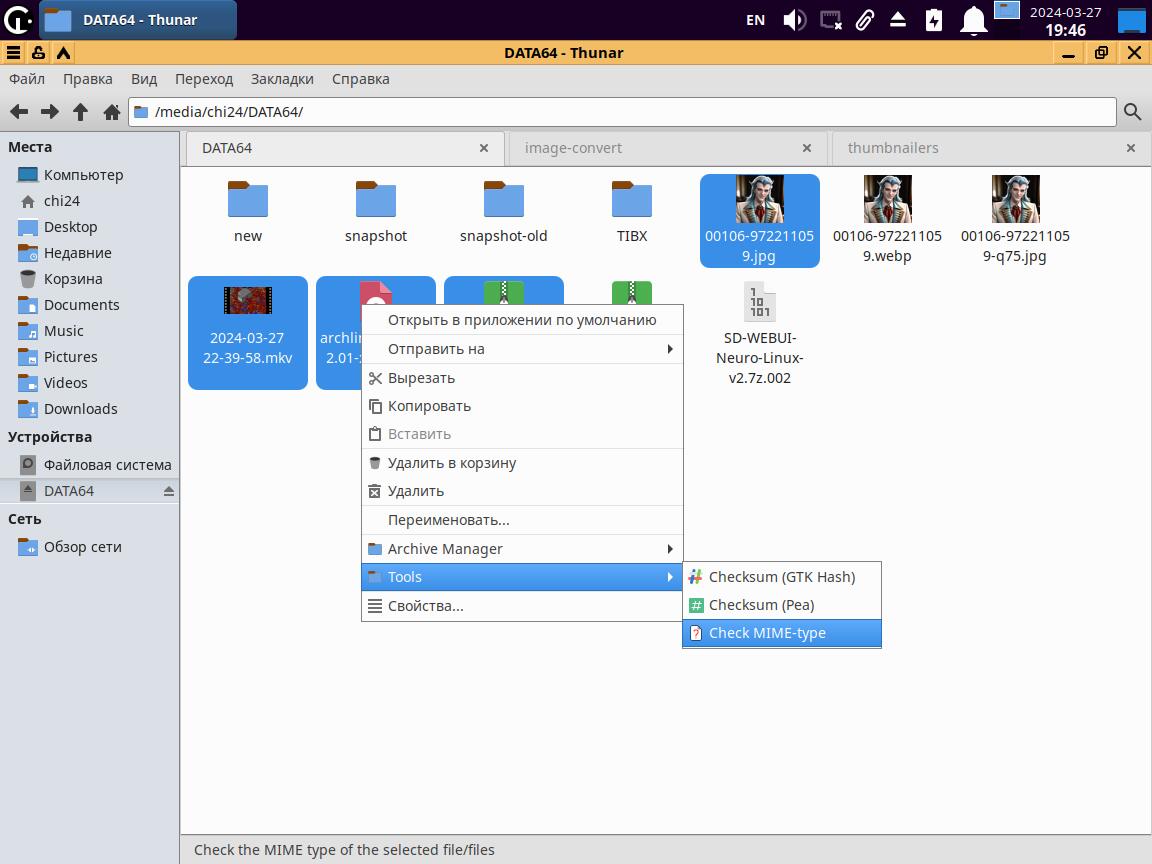This screenshot has height=864, width=1152.
Task: Choose Открыть в приложении по умолчанию
Action: [522, 320]
